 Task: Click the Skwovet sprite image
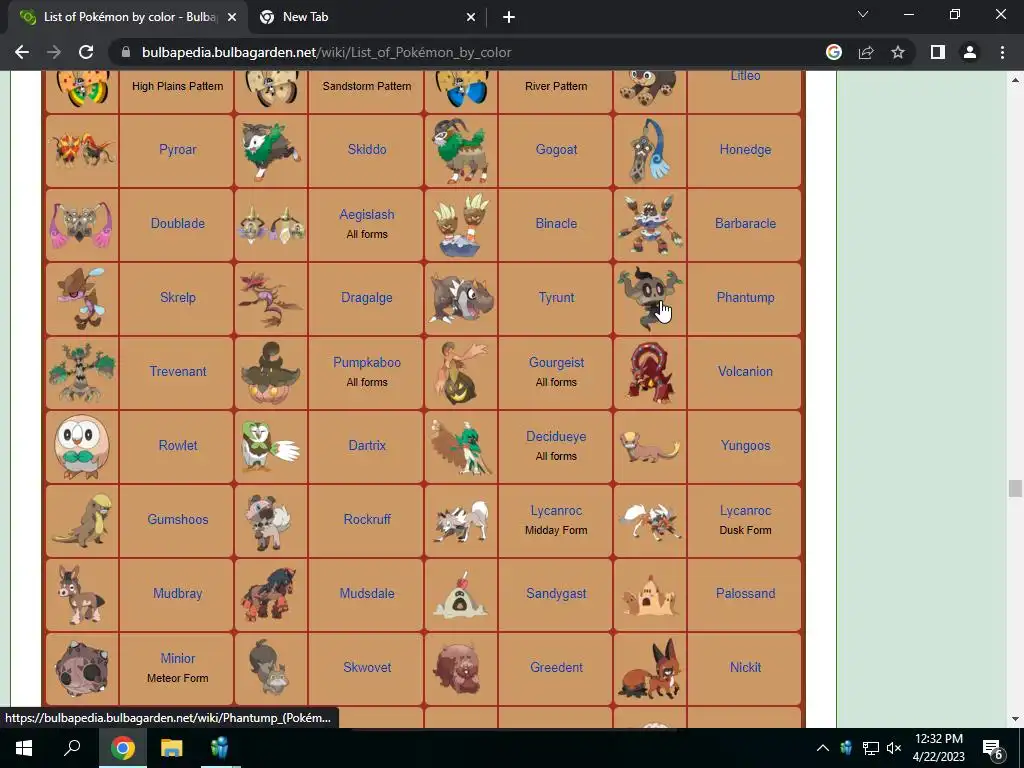tap(269, 667)
